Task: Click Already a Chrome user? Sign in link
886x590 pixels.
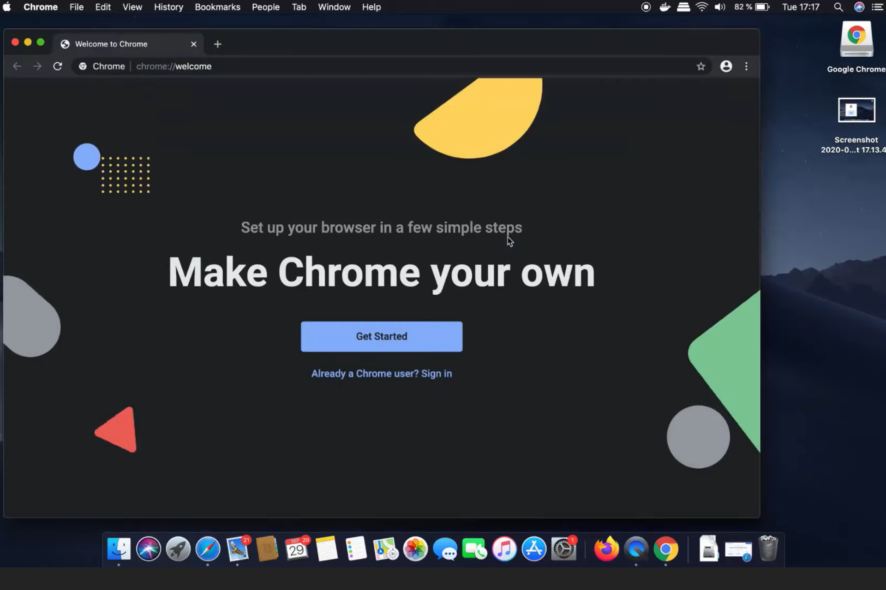Action: point(381,374)
